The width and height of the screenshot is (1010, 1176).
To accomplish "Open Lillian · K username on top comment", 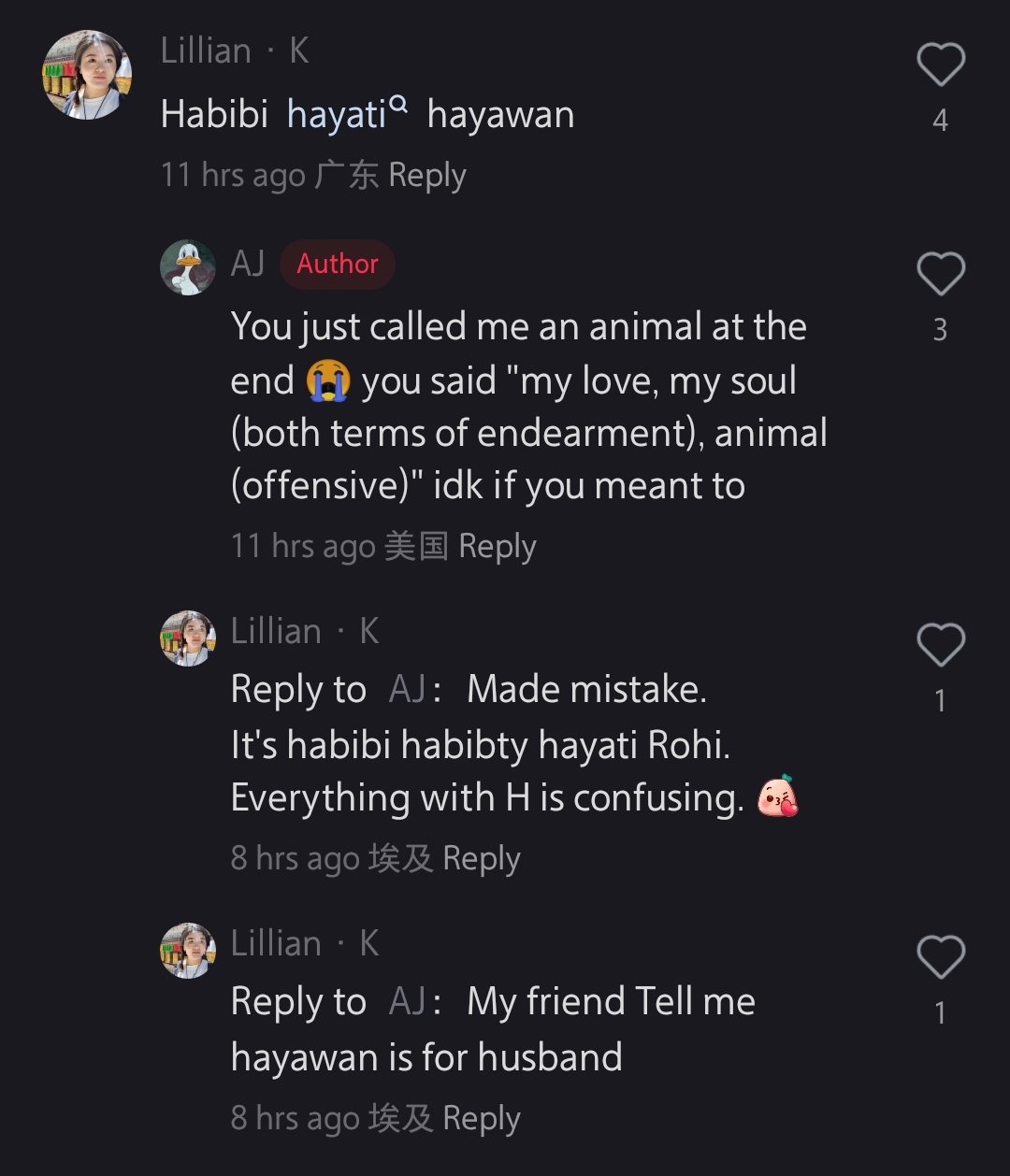I will [235, 50].
